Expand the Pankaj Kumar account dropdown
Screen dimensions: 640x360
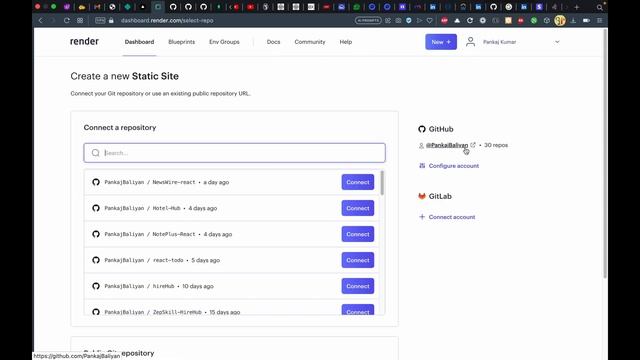pyautogui.click(x=557, y=42)
